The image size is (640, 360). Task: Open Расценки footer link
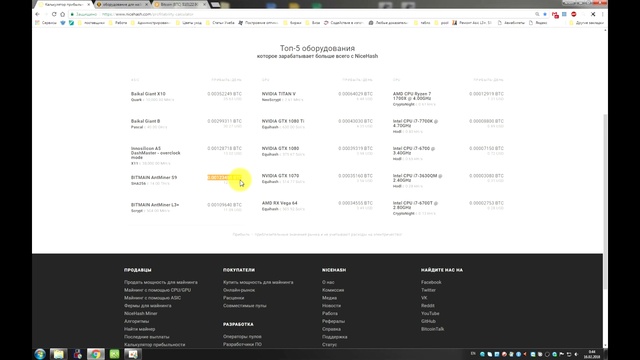[233, 298]
